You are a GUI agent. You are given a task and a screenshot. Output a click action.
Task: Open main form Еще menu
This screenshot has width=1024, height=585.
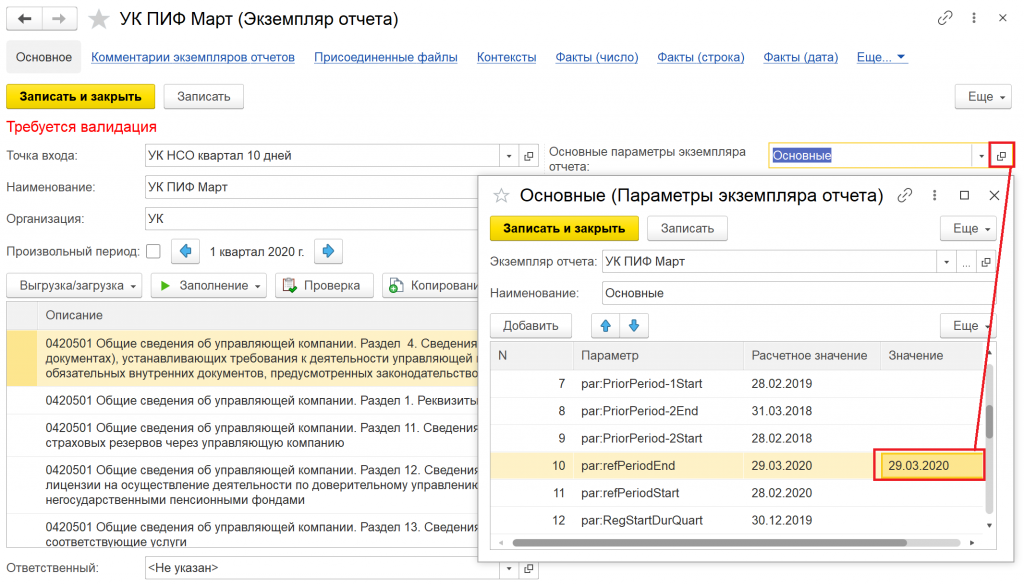pos(984,97)
